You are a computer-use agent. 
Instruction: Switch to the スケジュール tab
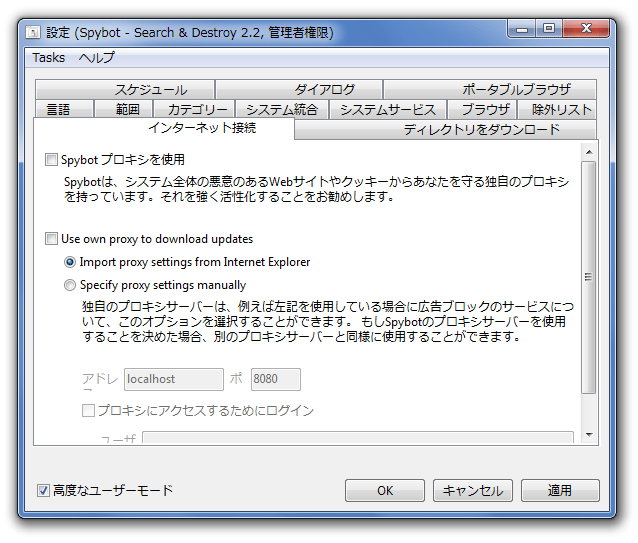[125, 89]
